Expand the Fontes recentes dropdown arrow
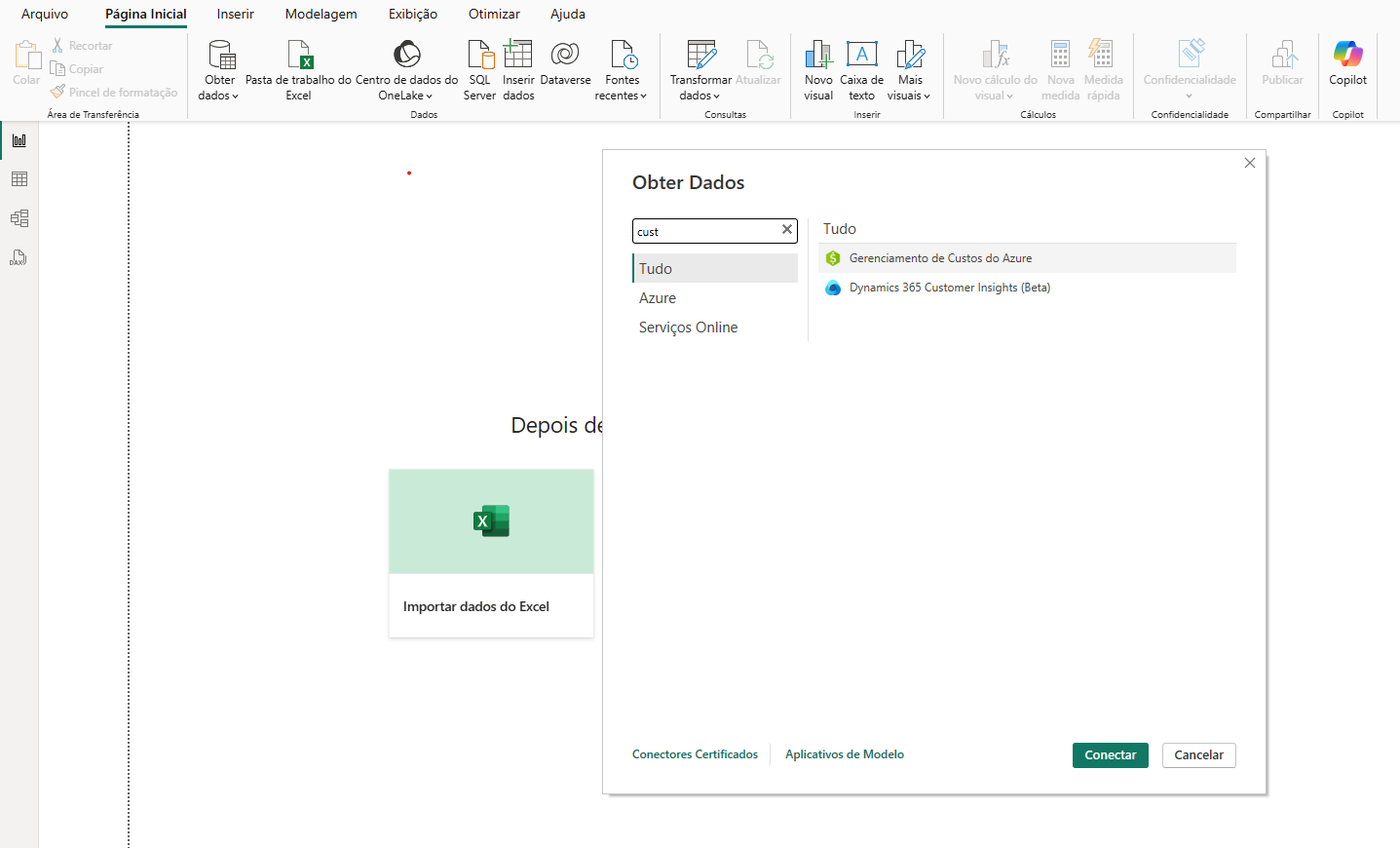 click(643, 96)
